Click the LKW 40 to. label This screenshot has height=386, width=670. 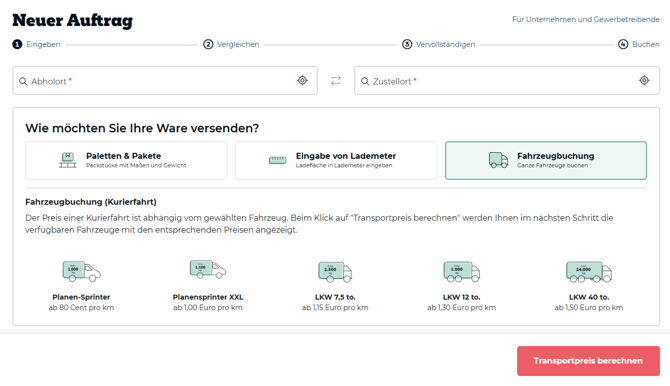point(589,297)
